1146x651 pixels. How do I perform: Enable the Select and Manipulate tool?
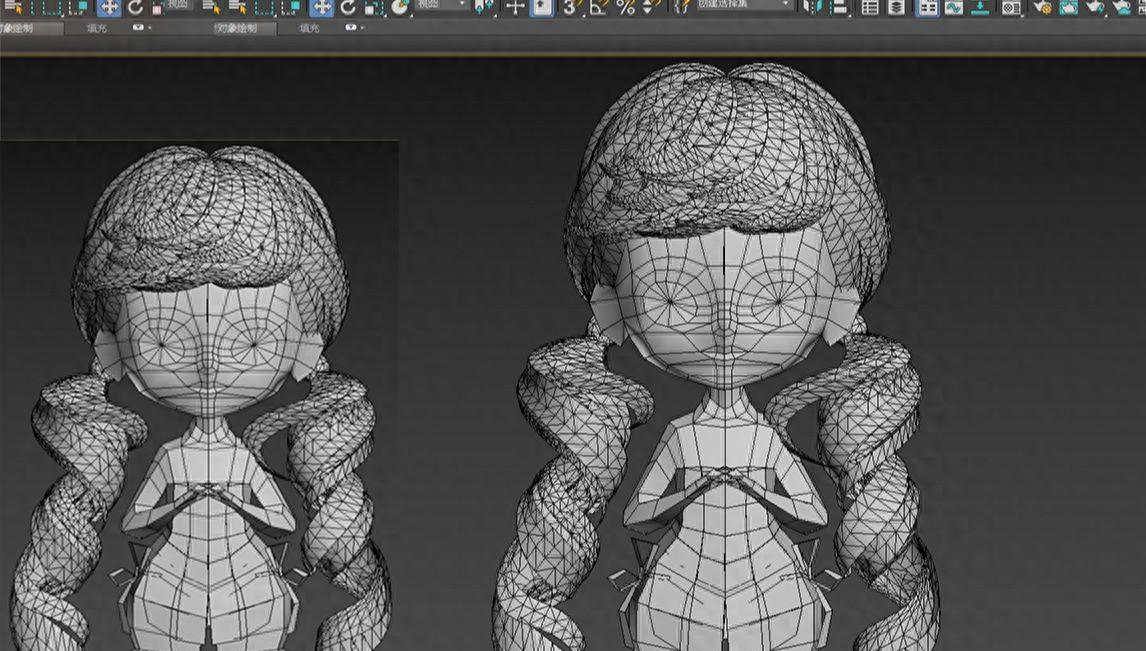tap(515, 7)
